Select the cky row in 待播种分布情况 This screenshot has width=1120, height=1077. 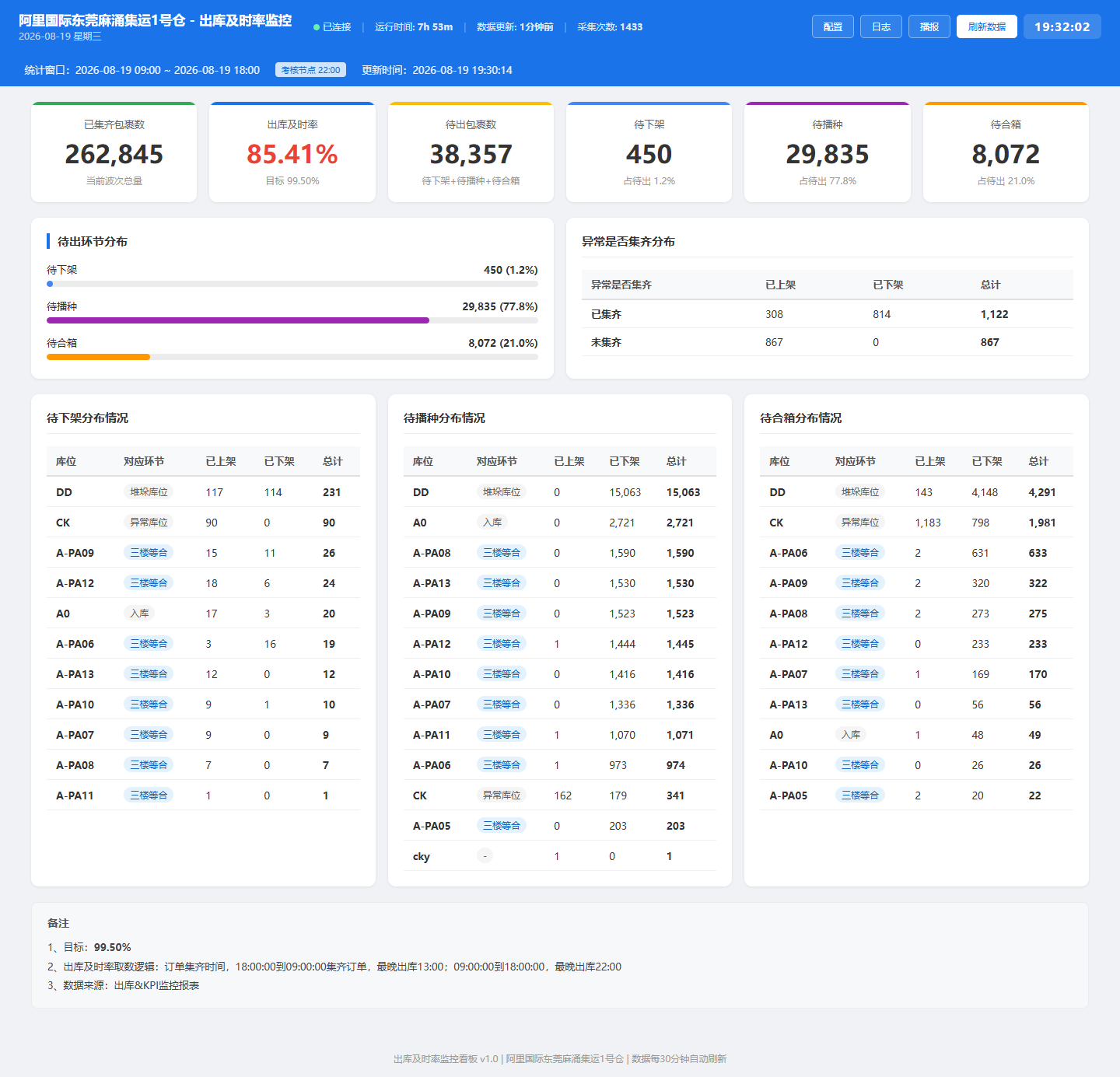tap(560, 856)
